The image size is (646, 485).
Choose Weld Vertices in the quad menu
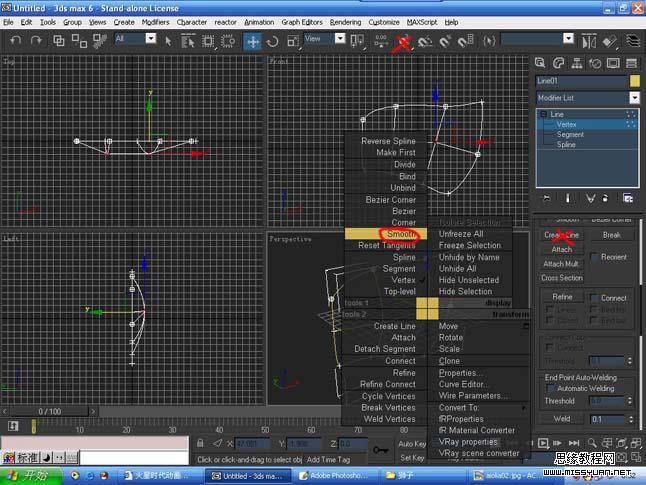389,419
